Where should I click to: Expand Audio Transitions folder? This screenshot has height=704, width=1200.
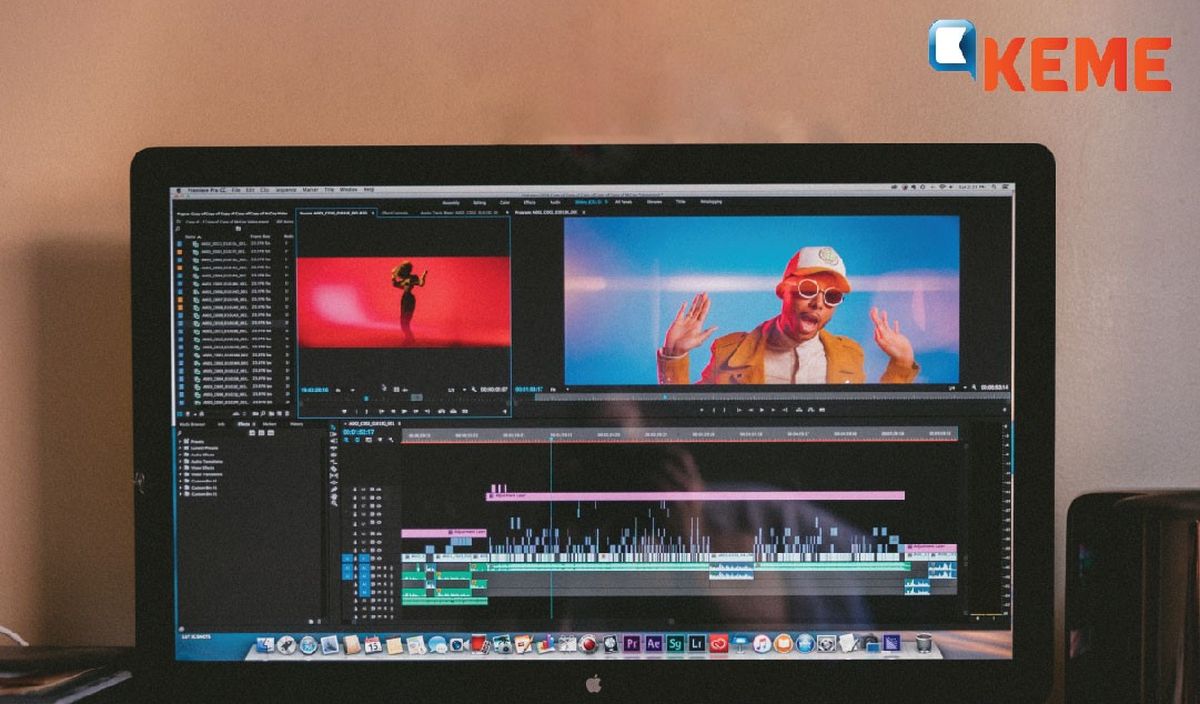click(180, 462)
